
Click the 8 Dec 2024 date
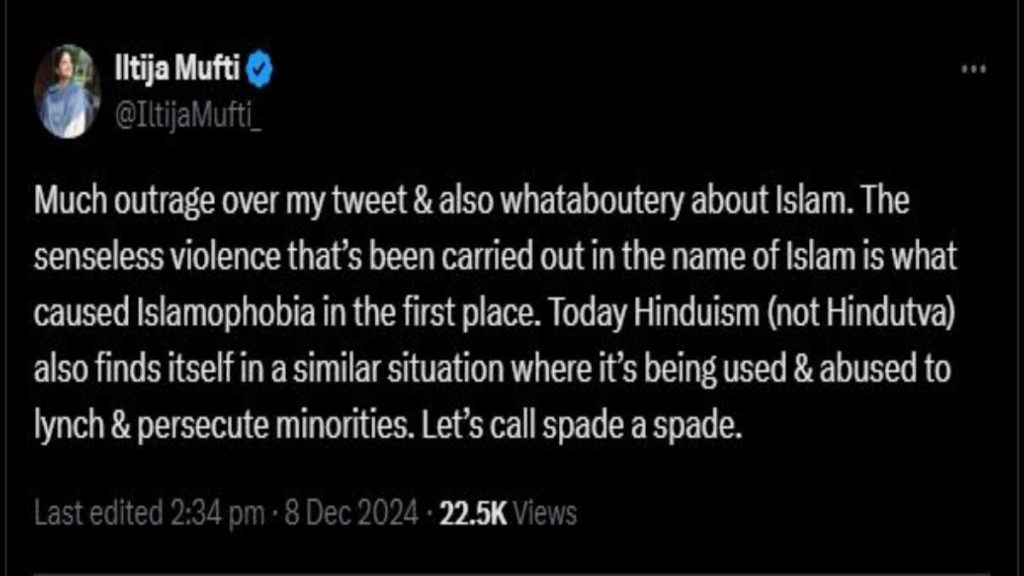(348, 514)
